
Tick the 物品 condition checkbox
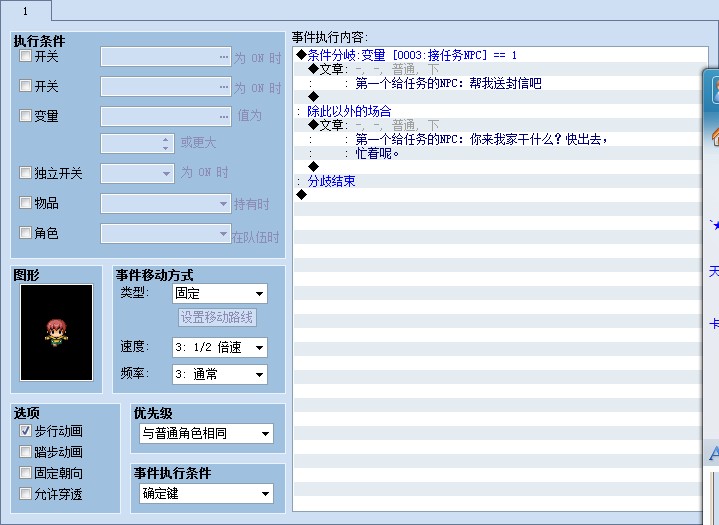pyautogui.click(x=25, y=202)
